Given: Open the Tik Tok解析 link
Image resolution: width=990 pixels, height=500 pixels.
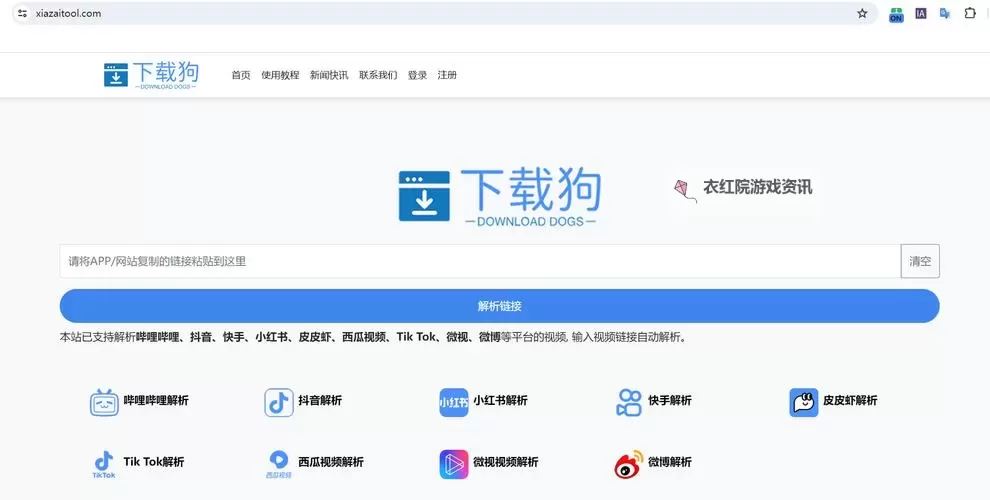Looking at the screenshot, I should [x=153, y=462].
